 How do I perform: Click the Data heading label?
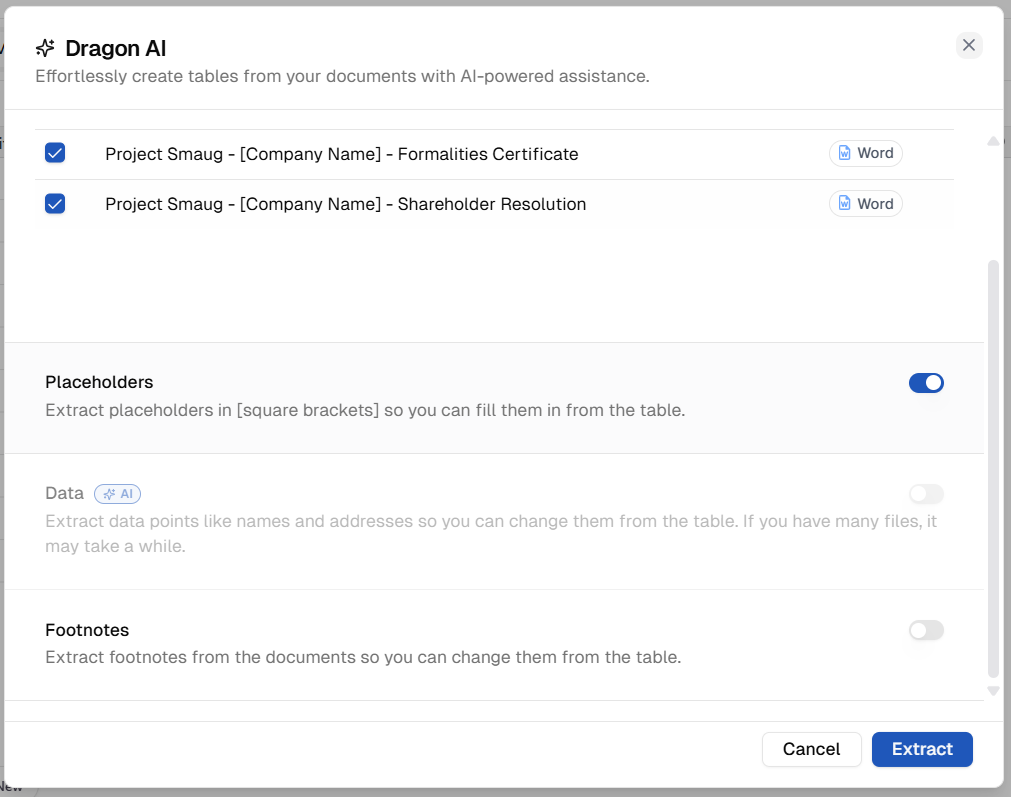coord(64,493)
